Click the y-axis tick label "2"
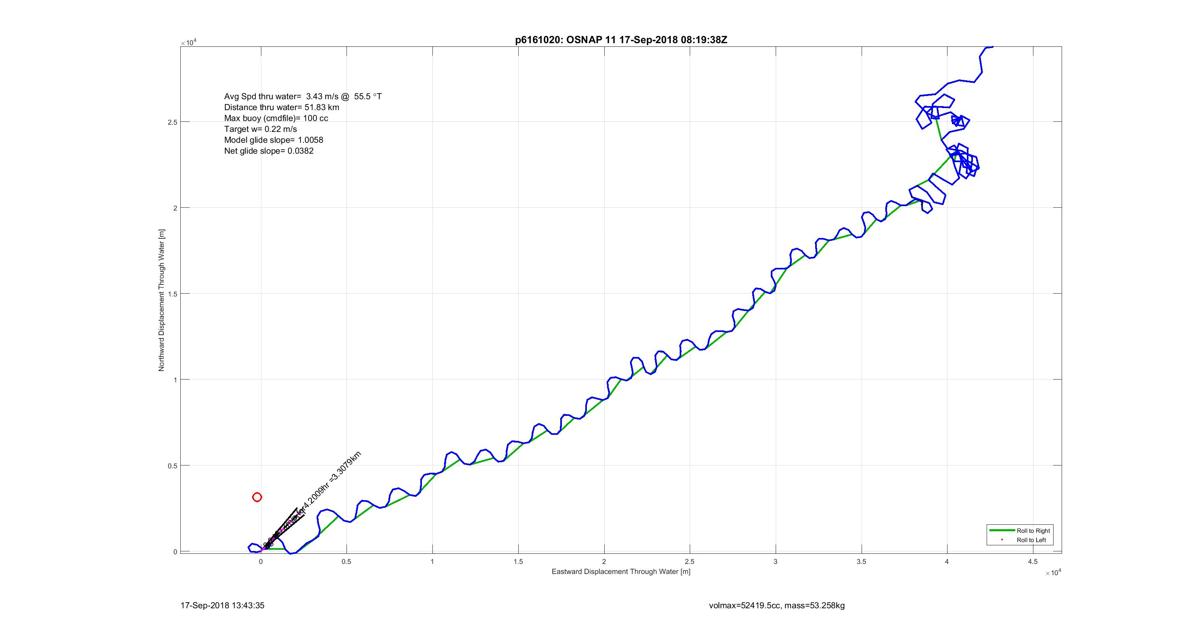Viewport: 1200px width, 622px height. pyautogui.click(x=174, y=209)
